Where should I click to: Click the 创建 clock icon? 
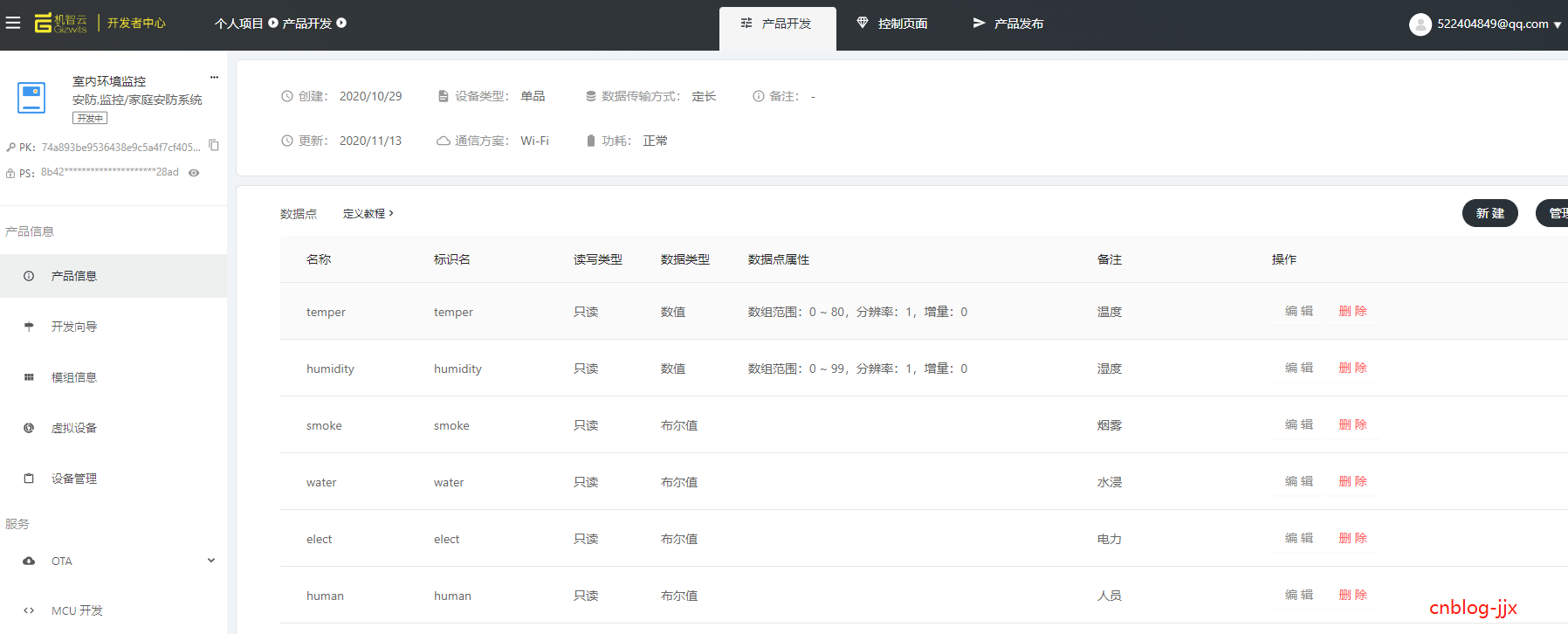(x=286, y=96)
